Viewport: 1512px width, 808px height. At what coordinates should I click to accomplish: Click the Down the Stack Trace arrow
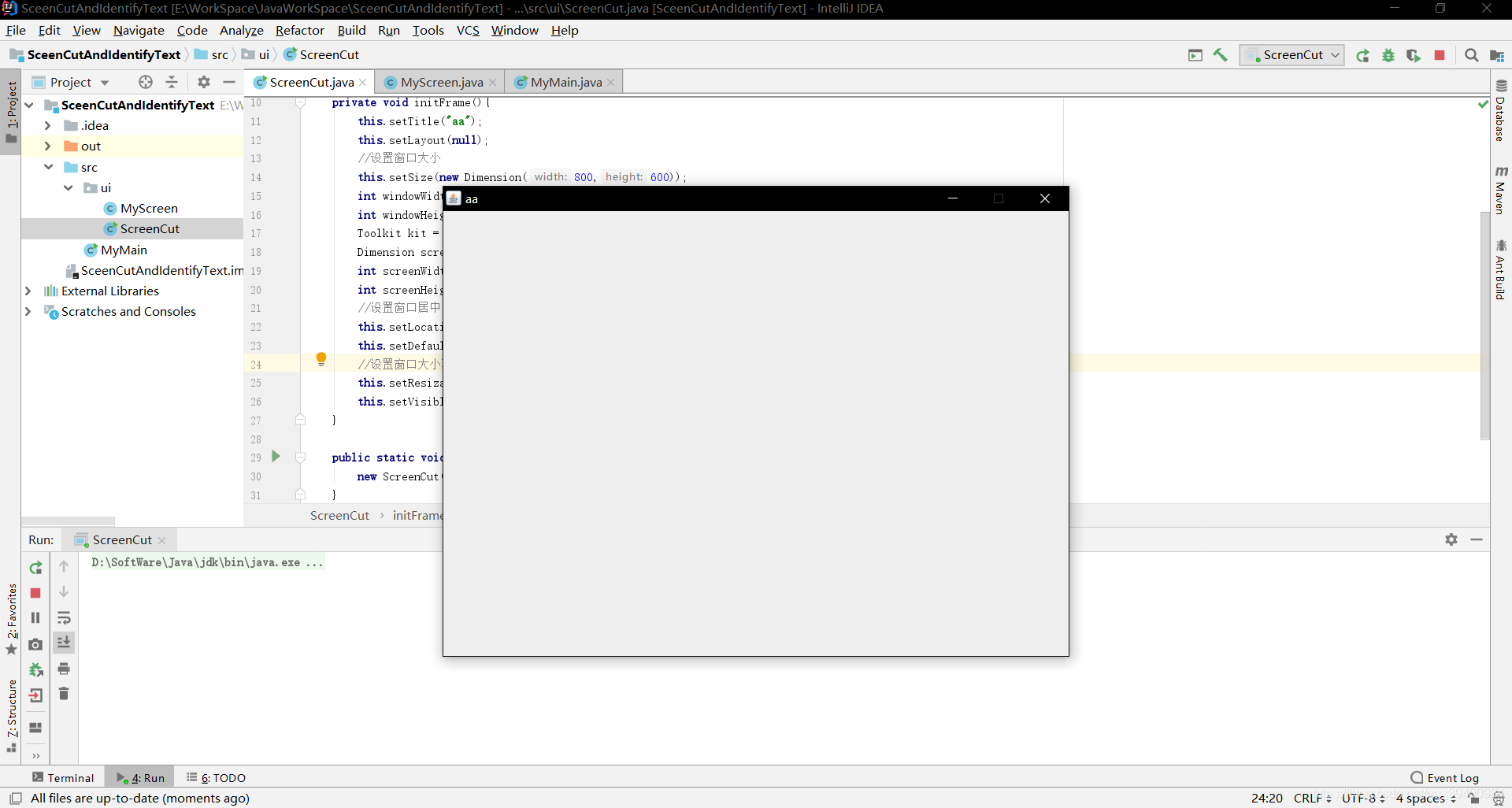pos(64,591)
